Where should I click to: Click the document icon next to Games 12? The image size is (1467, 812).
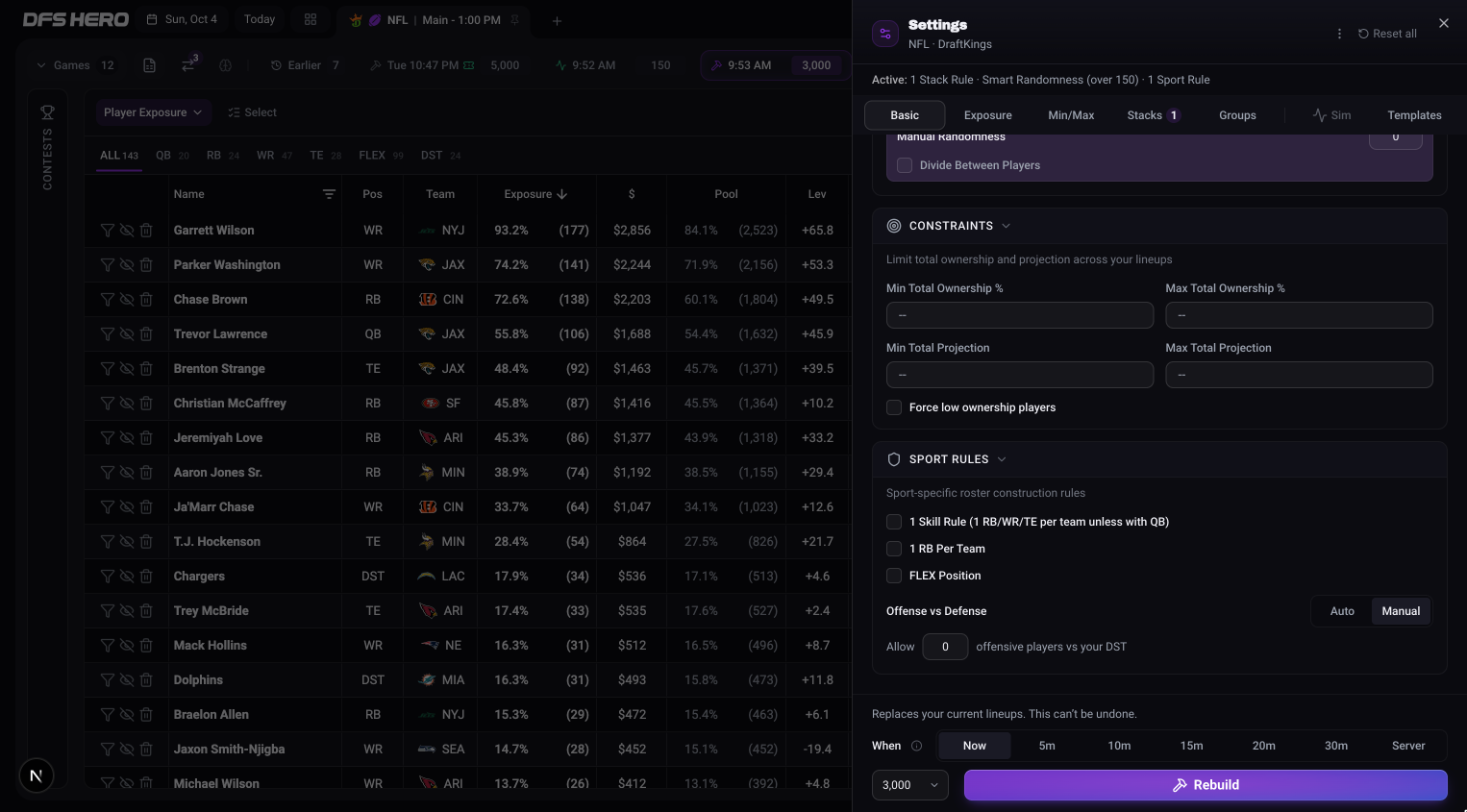(149, 65)
